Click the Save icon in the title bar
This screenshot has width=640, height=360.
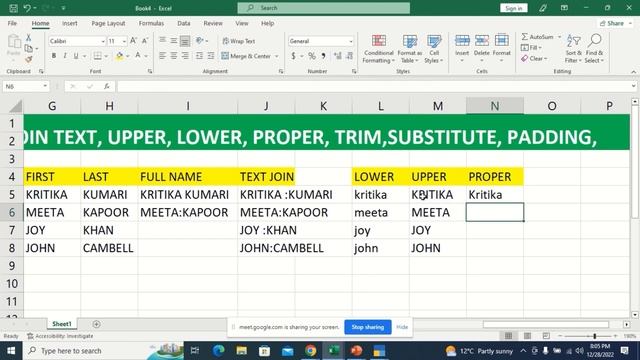coord(13,8)
